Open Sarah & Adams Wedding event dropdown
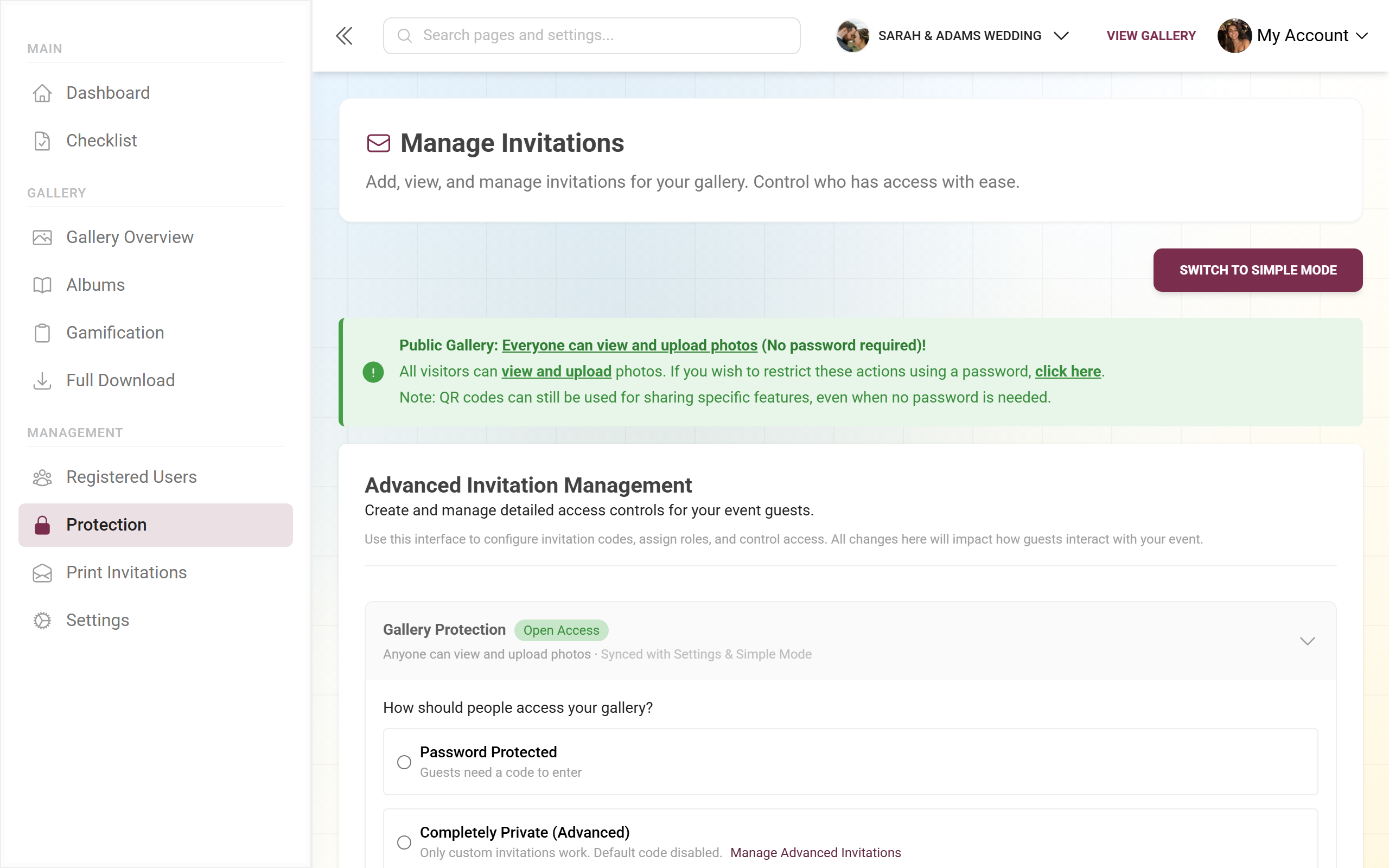 [953, 36]
